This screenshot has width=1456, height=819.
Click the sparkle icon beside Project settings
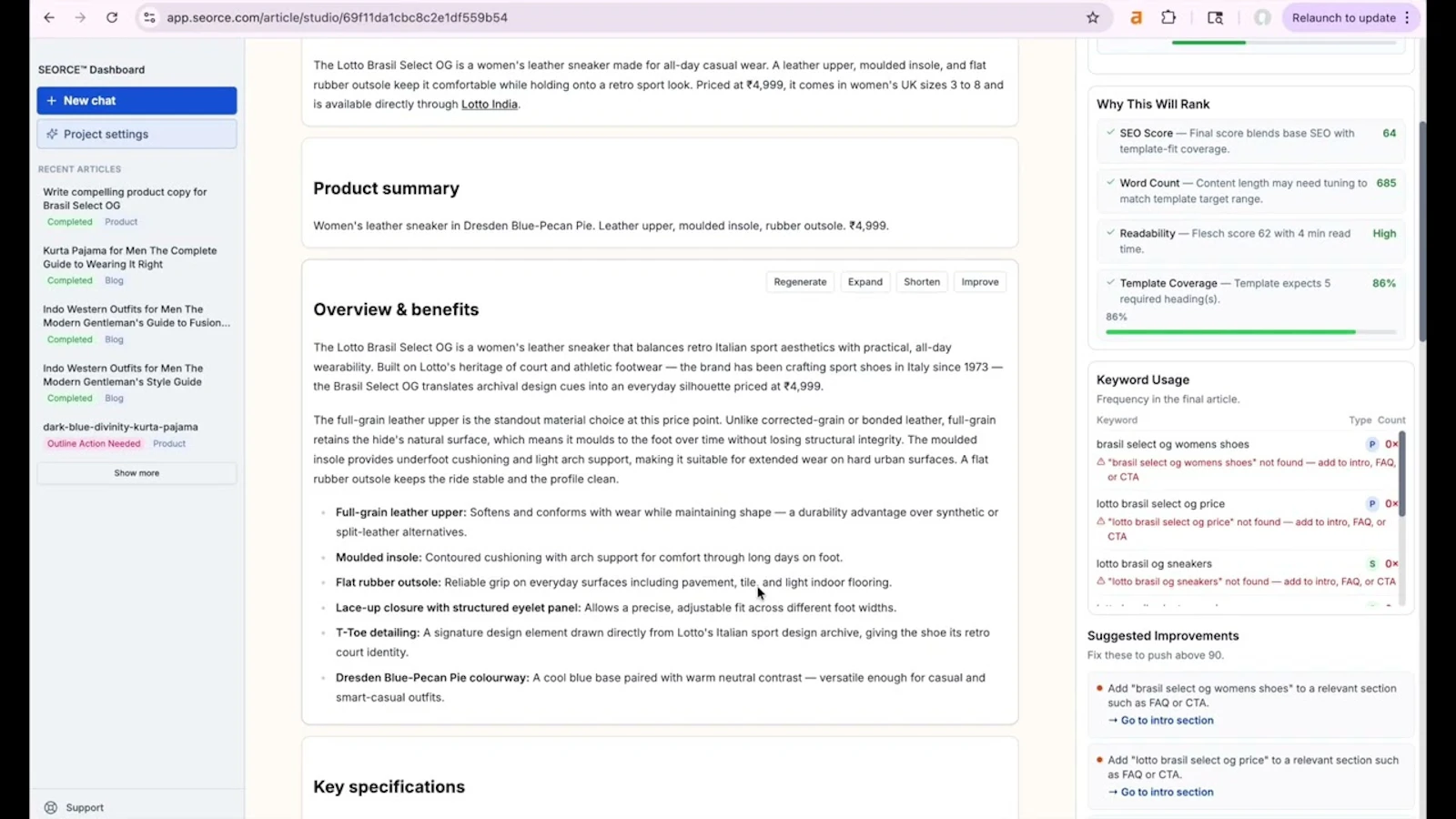(x=52, y=134)
